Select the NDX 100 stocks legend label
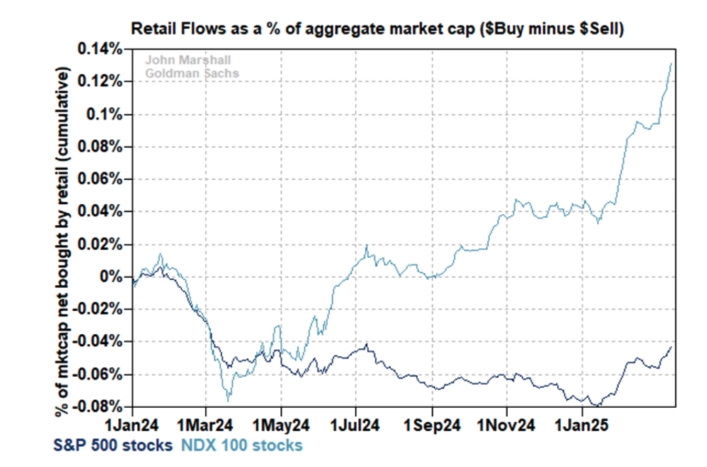Image resolution: width=707 pixels, height=467 pixels. pos(240,443)
